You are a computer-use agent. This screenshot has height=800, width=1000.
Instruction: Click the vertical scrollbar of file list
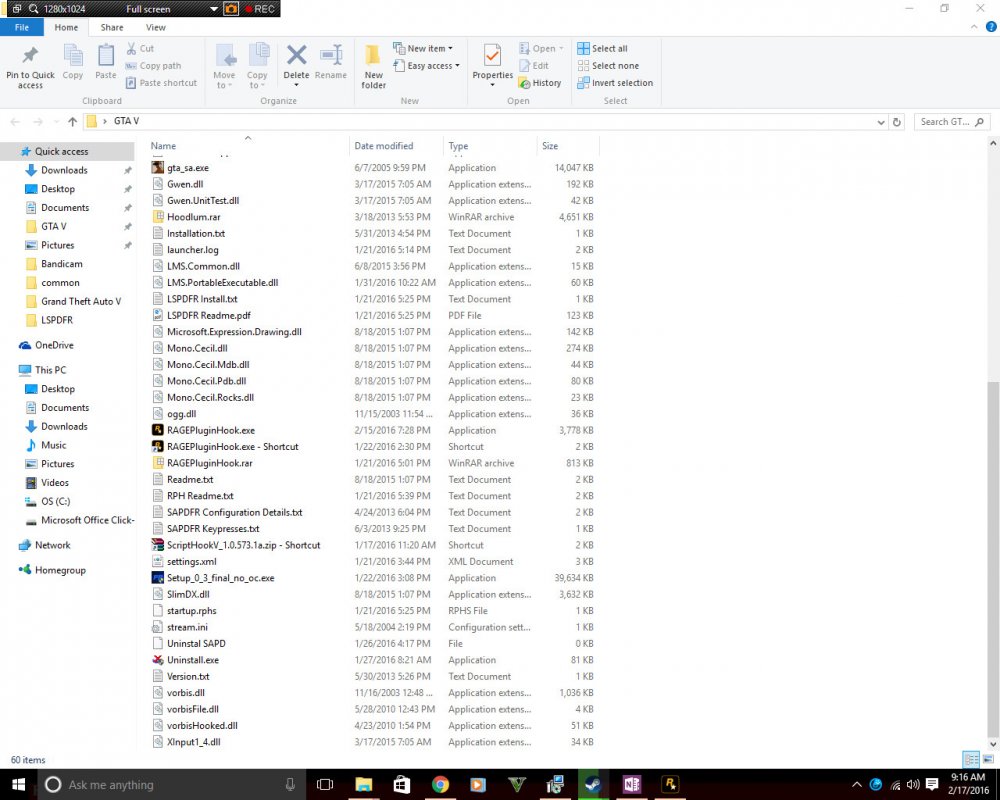[992, 558]
